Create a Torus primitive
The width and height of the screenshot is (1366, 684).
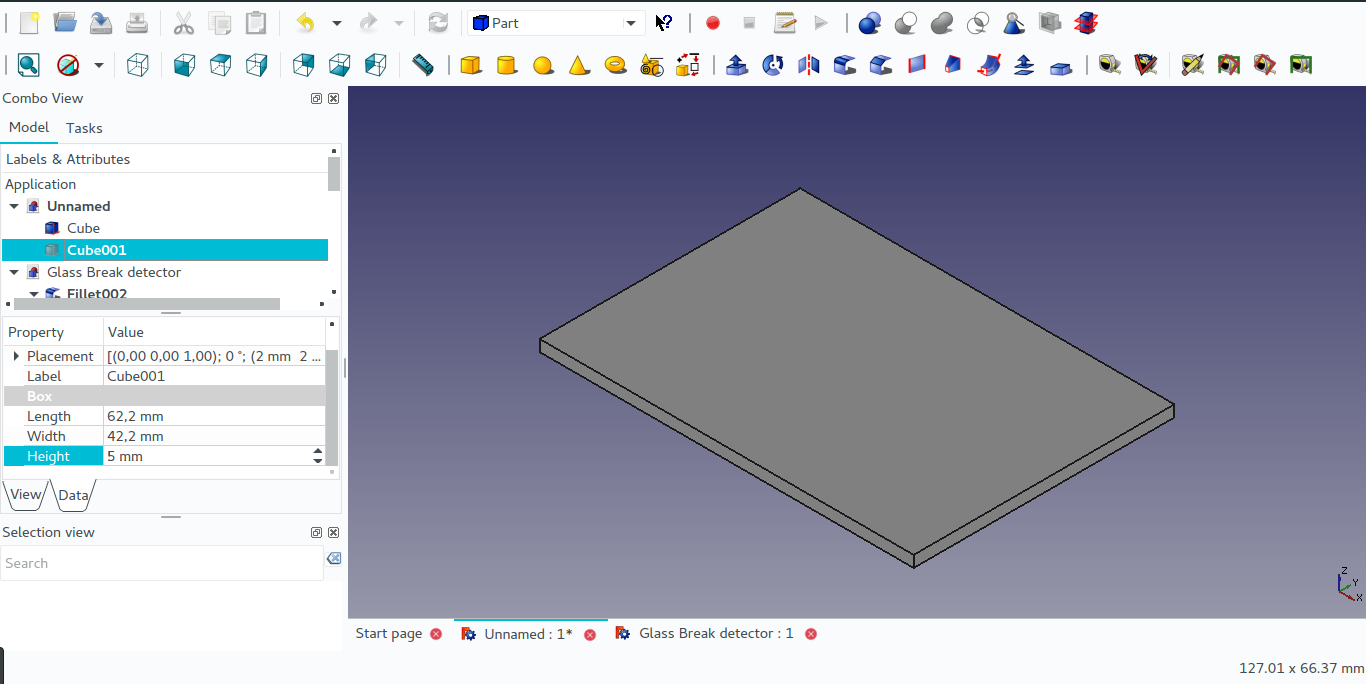[616, 65]
